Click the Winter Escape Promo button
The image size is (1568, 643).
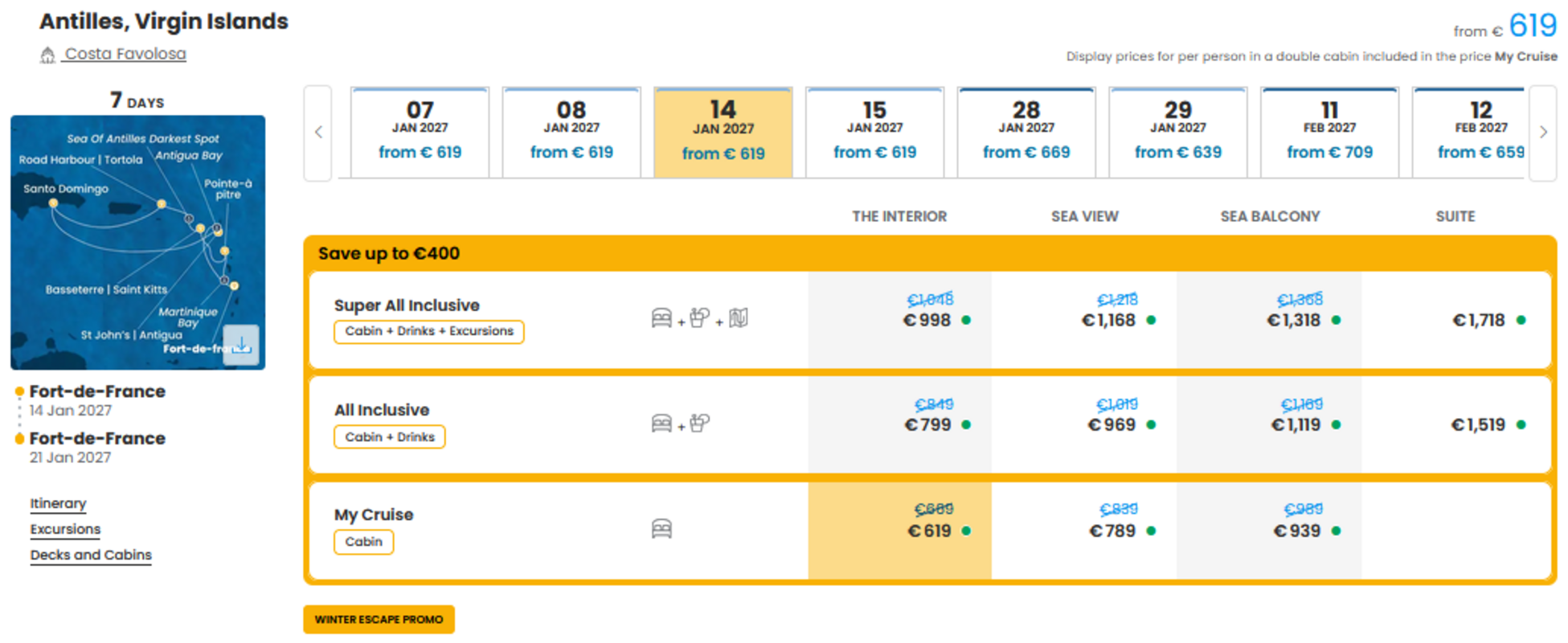[379, 620]
